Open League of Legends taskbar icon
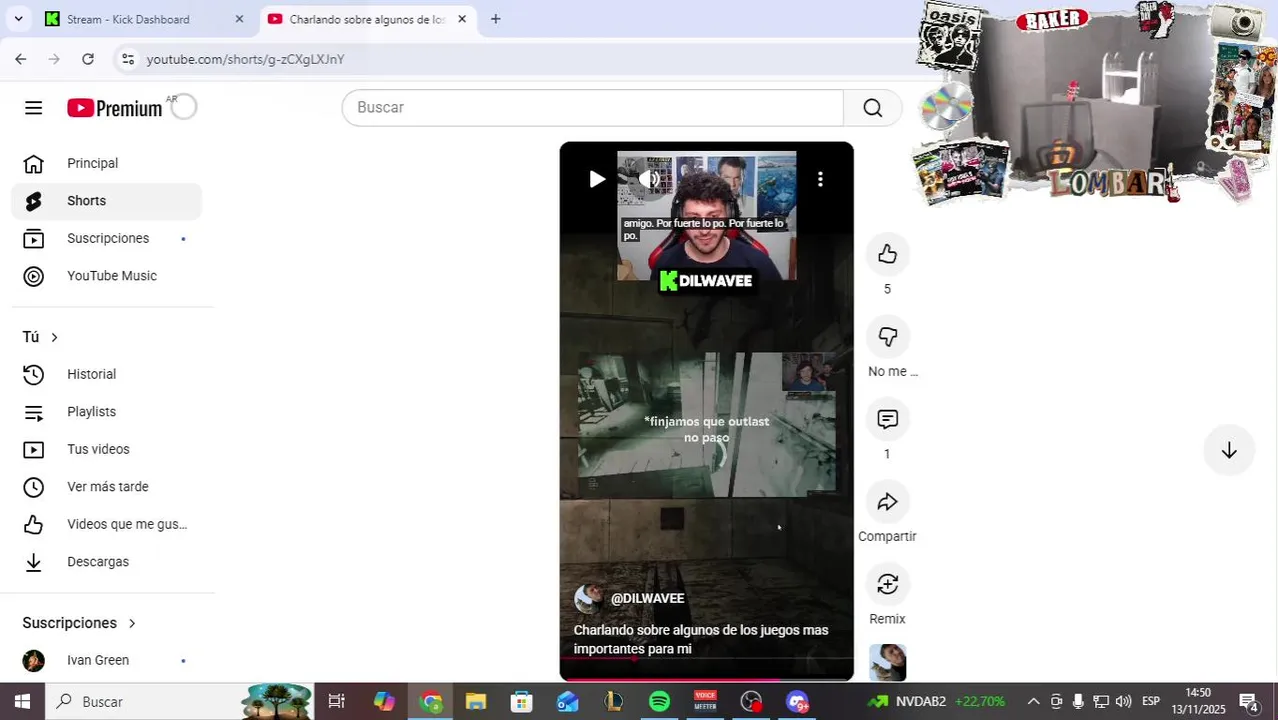The height and width of the screenshot is (720, 1278). point(614,702)
